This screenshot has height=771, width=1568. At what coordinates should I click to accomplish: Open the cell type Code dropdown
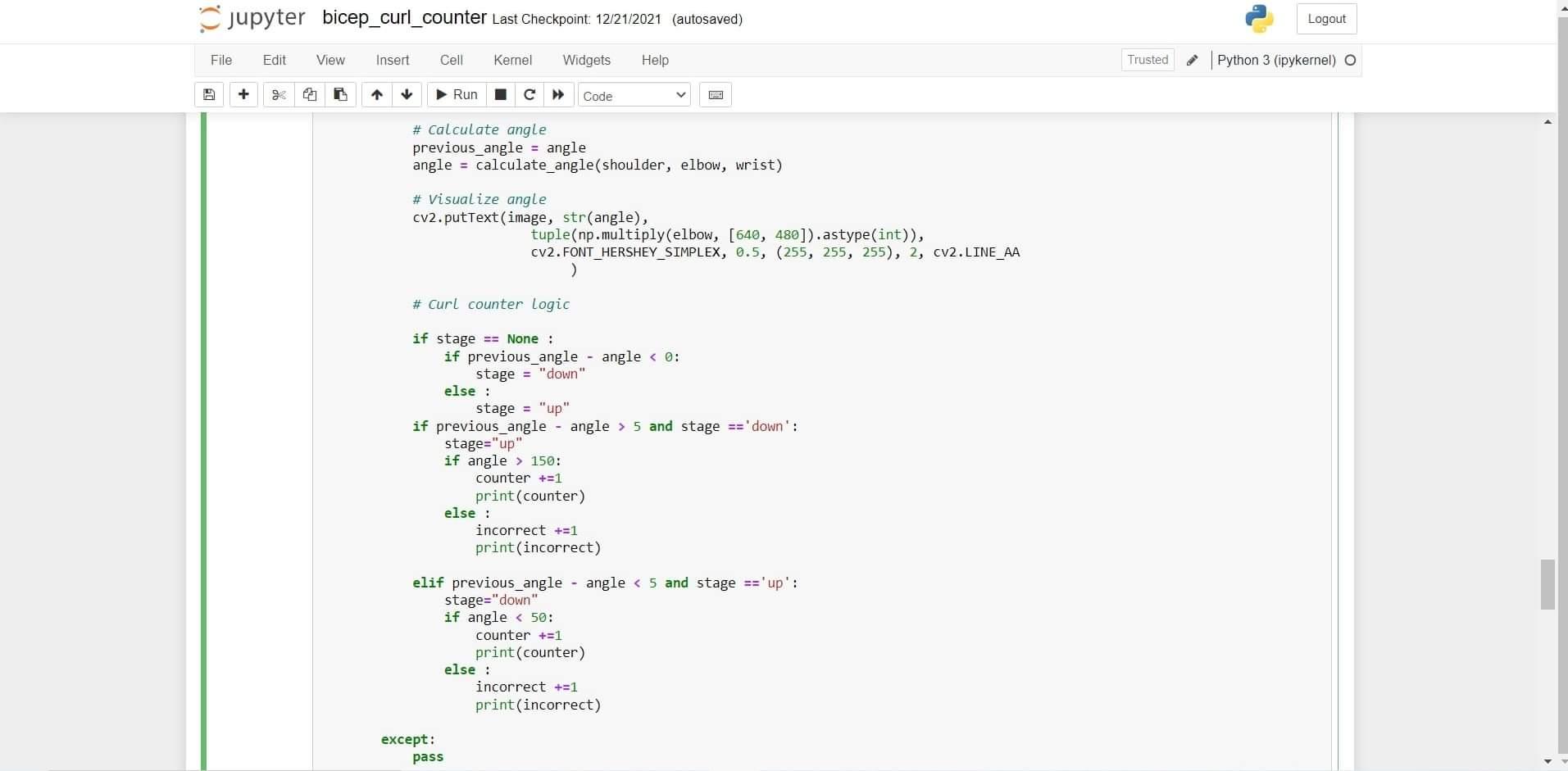click(635, 95)
